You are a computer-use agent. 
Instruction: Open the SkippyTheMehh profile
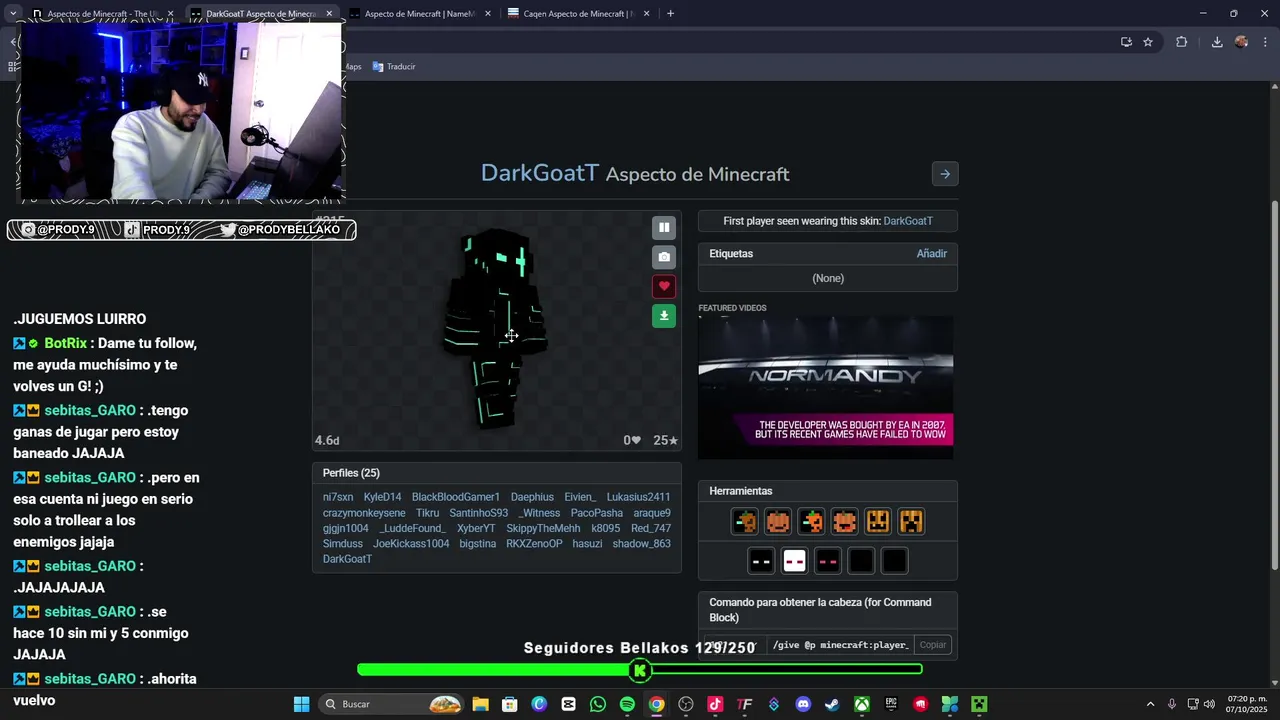pos(543,529)
